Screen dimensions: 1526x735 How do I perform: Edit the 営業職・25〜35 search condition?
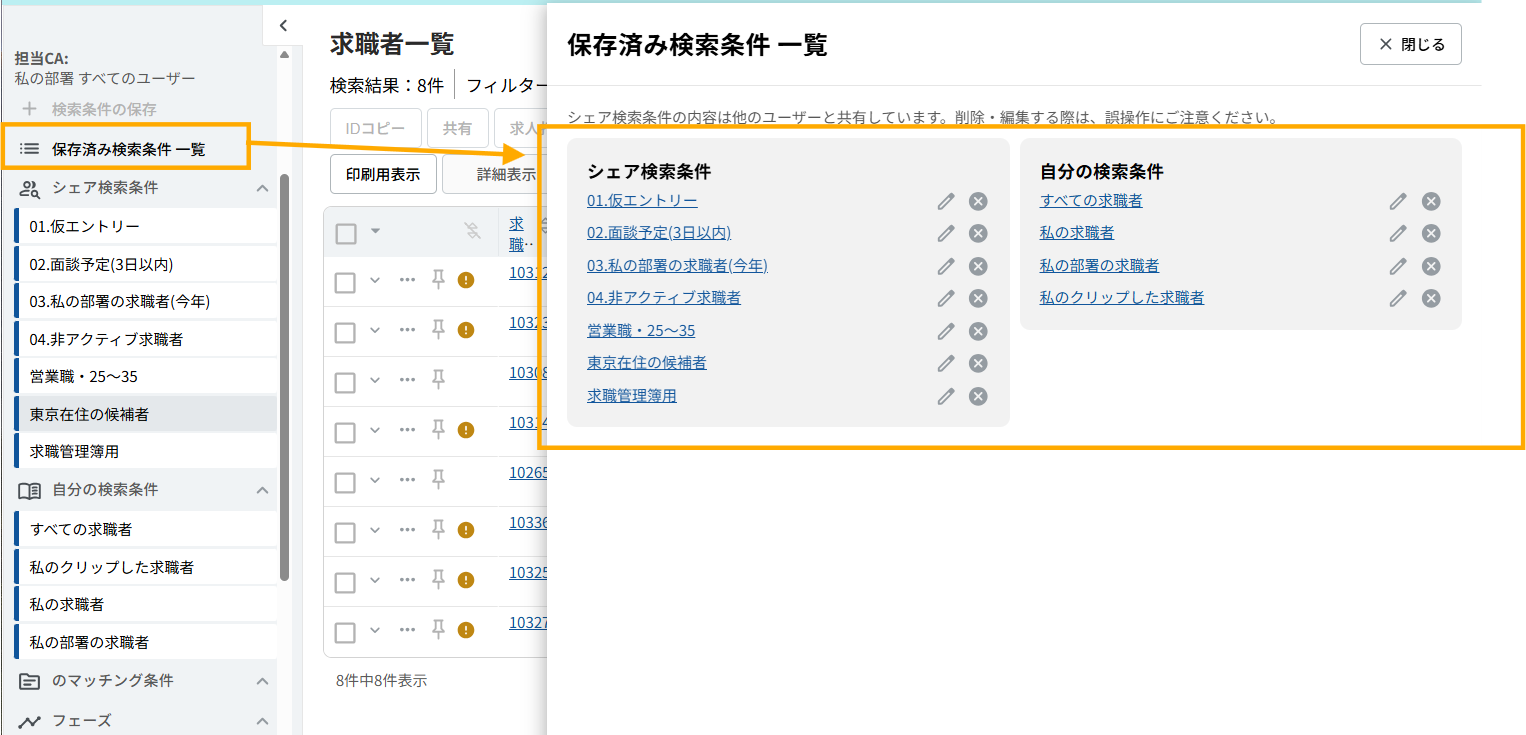pos(946,331)
